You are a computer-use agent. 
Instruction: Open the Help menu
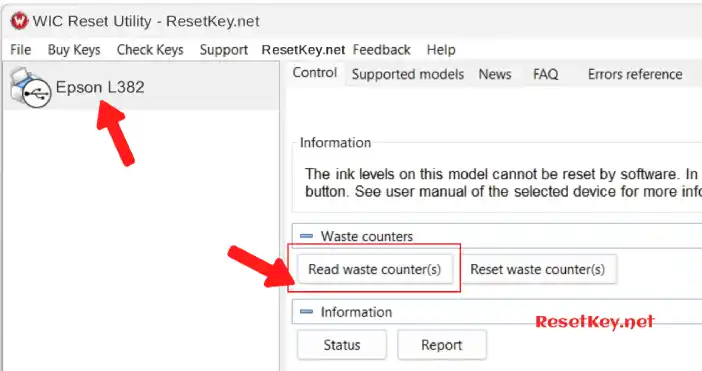tap(441, 50)
